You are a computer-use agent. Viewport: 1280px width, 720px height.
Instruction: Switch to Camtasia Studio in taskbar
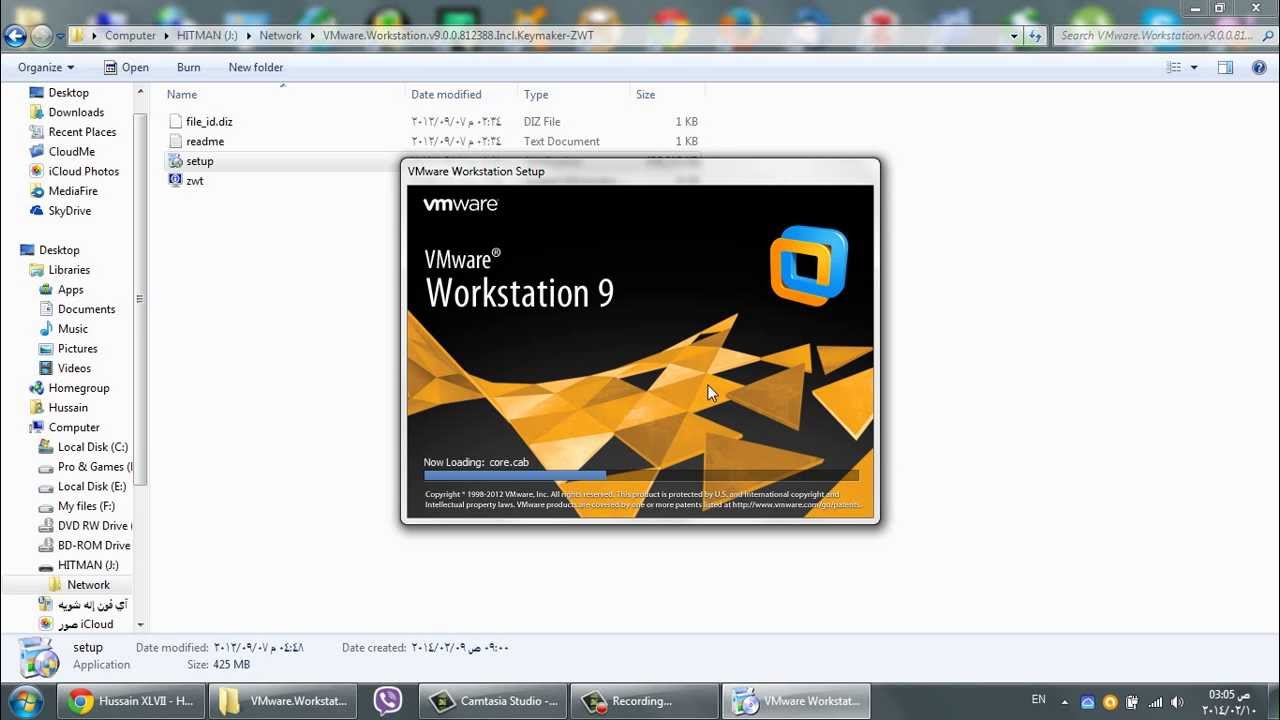(x=493, y=701)
